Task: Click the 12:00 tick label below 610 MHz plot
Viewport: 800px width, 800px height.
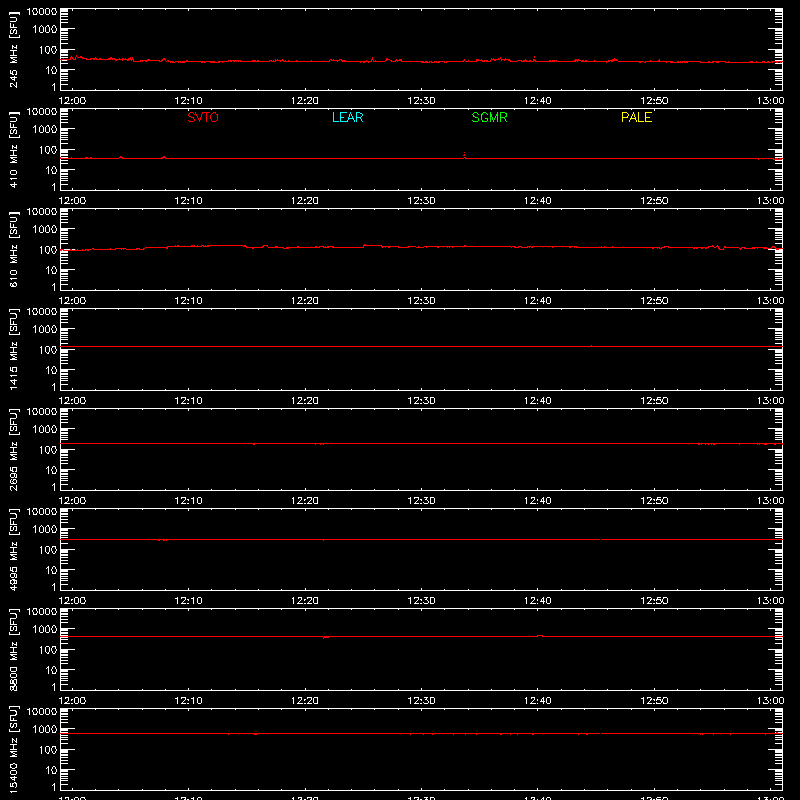Action: coord(72,301)
